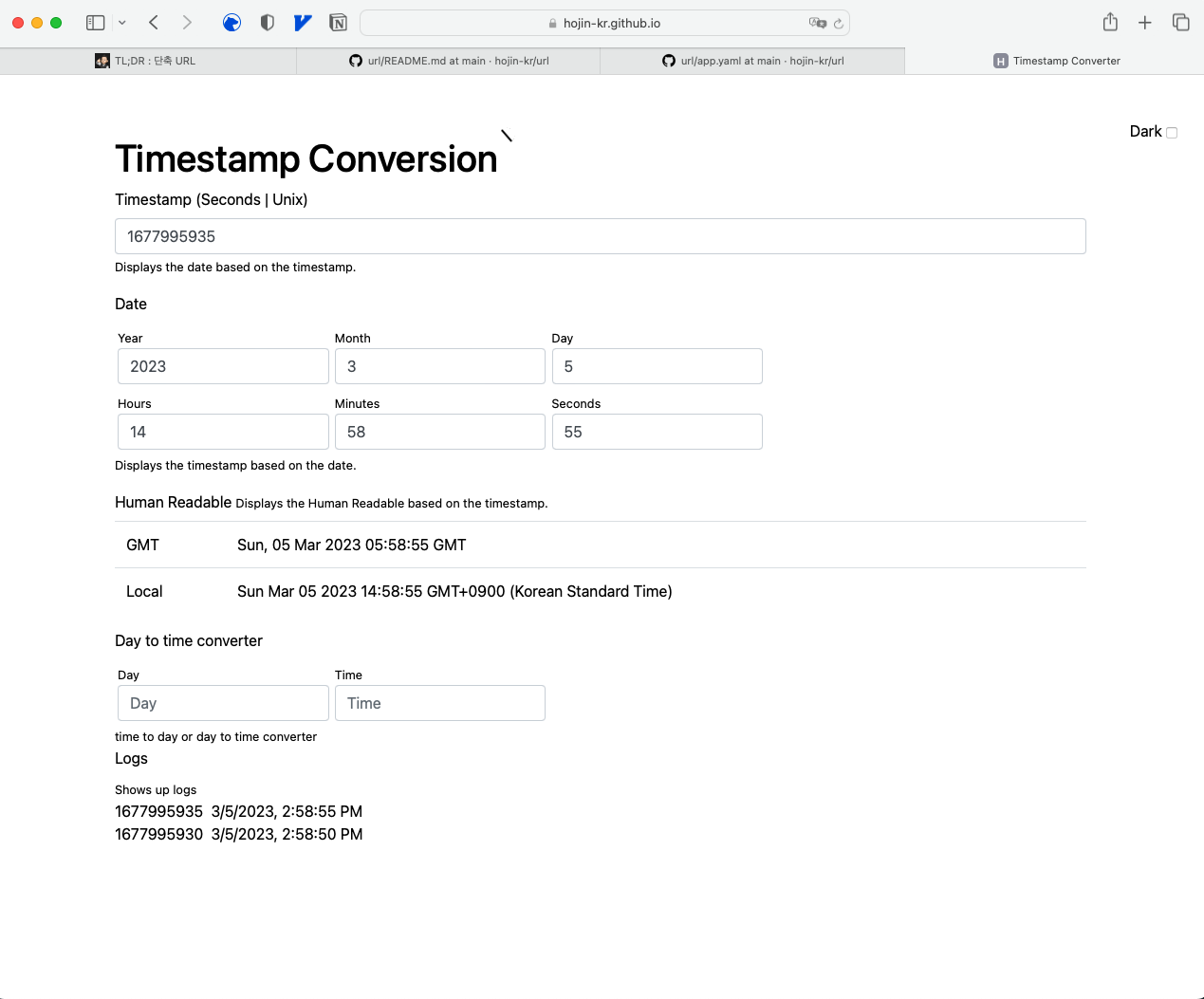Click the blue V extension icon
The width and height of the screenshot is (1204, 999).
point(303,23)
